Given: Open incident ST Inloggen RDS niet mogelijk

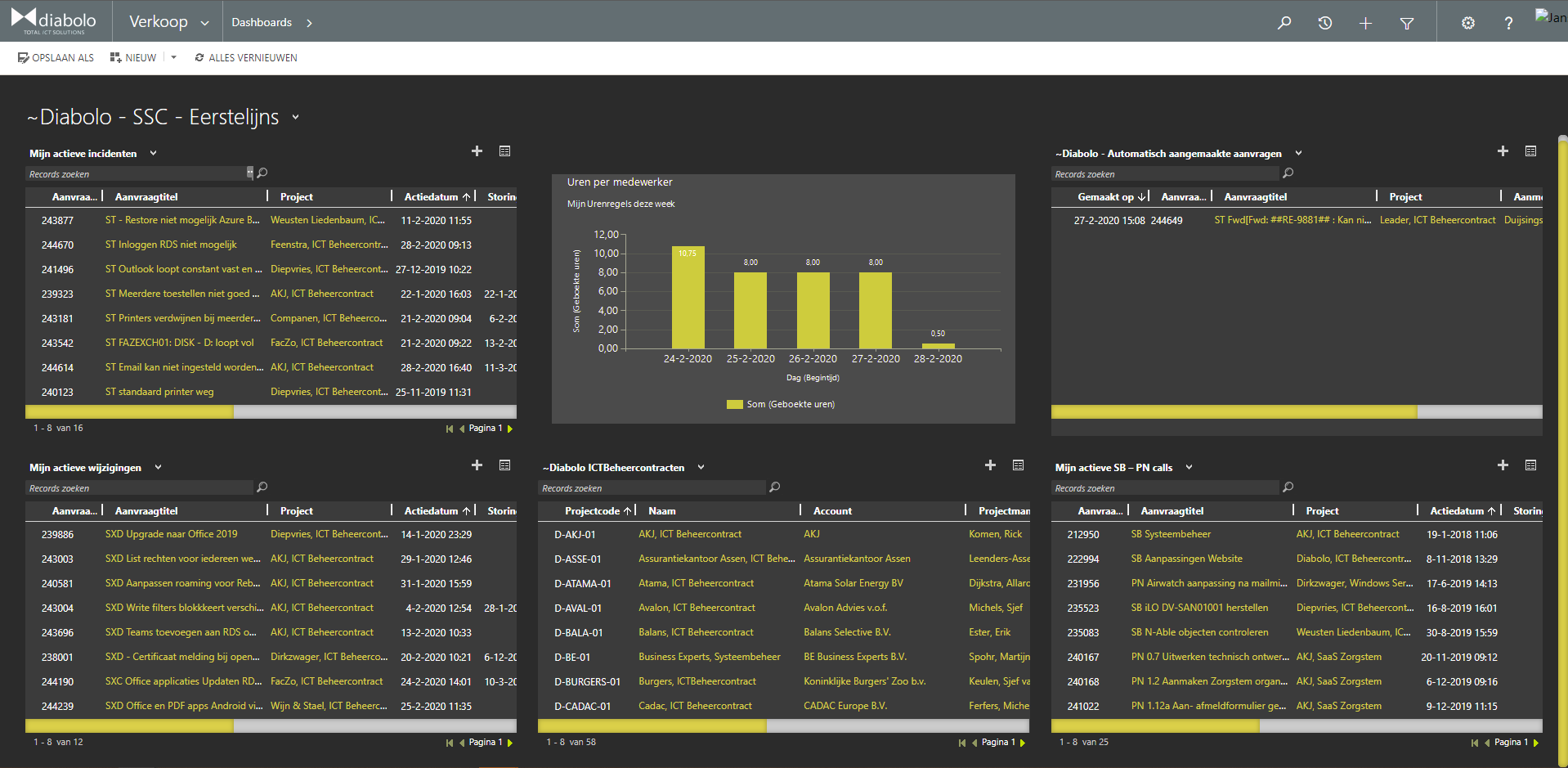Looking at the screenshot, I should pos(171,245).
